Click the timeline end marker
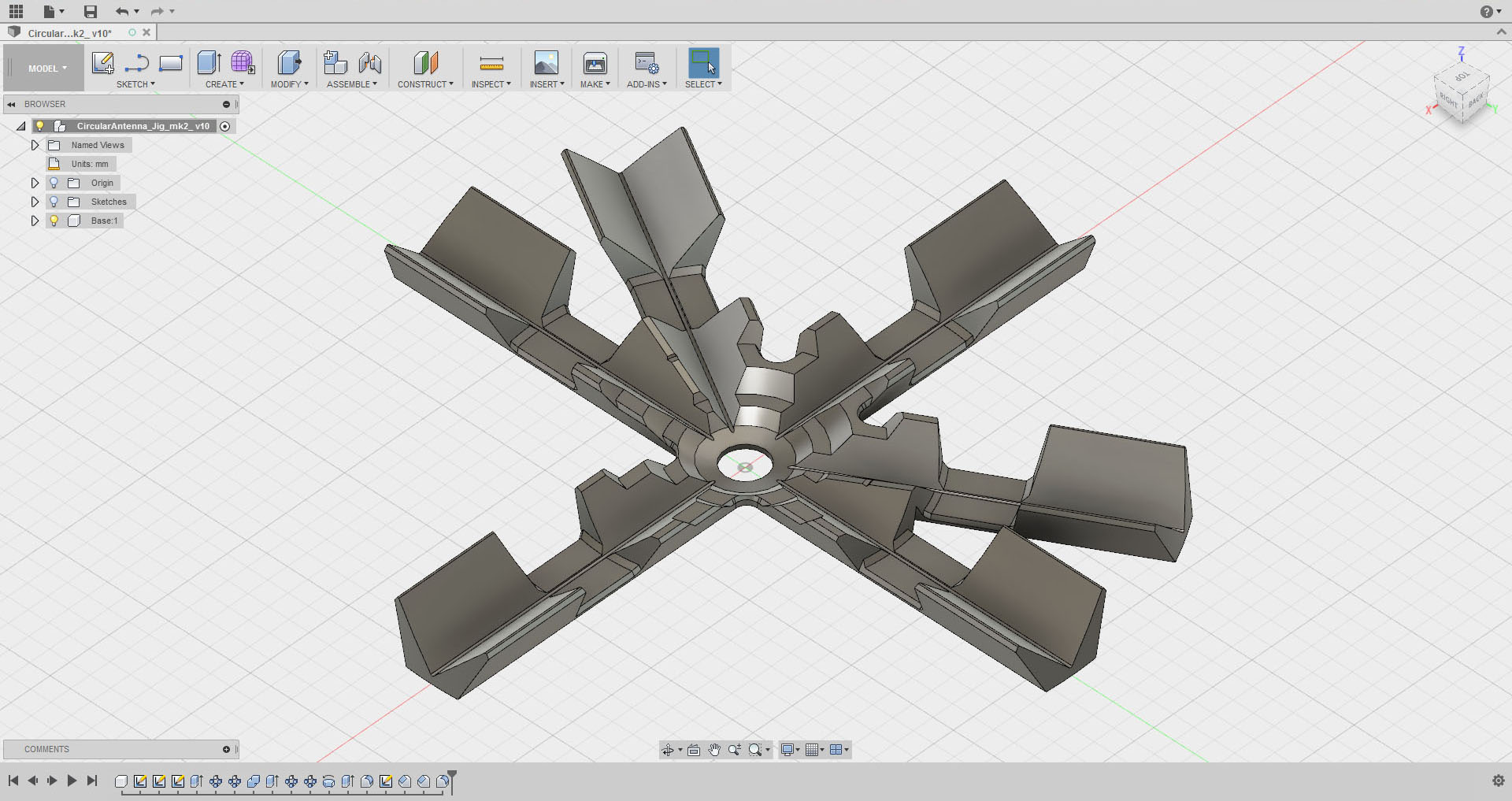The image size is (1512, 801). click(452, 782)
